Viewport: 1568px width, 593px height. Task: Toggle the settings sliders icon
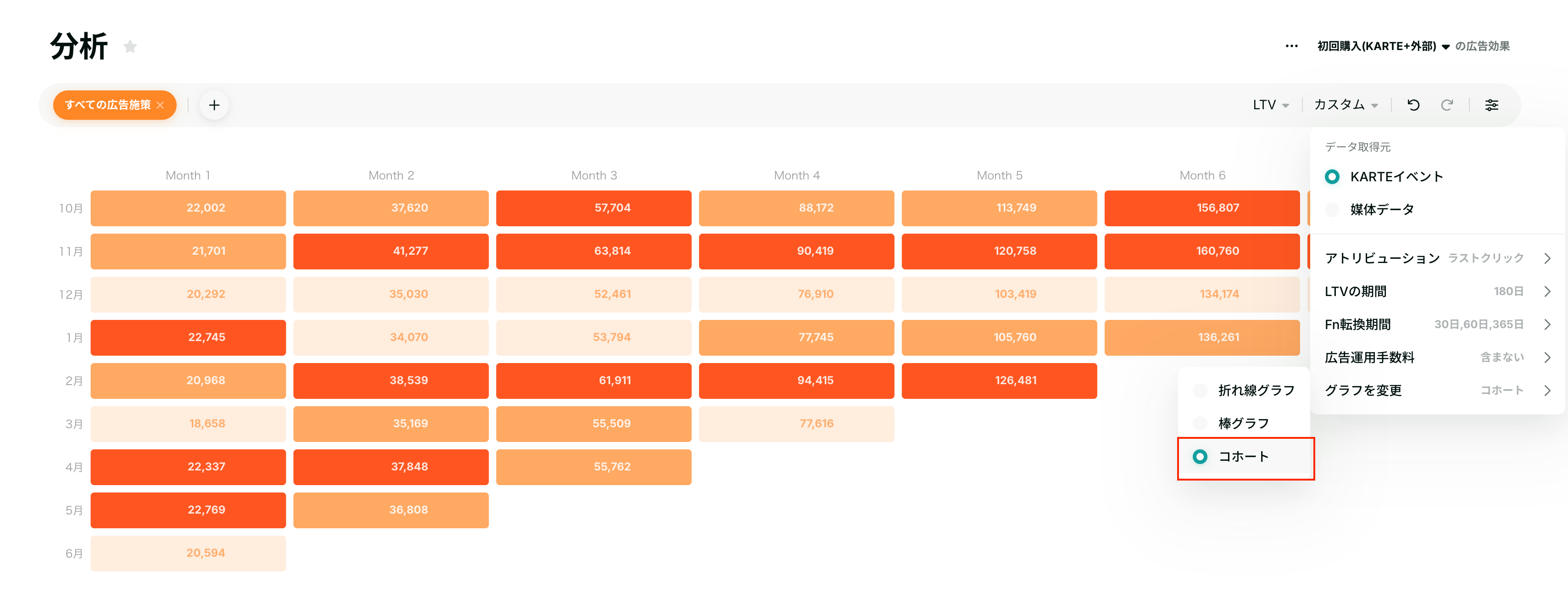pos(1492,105)
